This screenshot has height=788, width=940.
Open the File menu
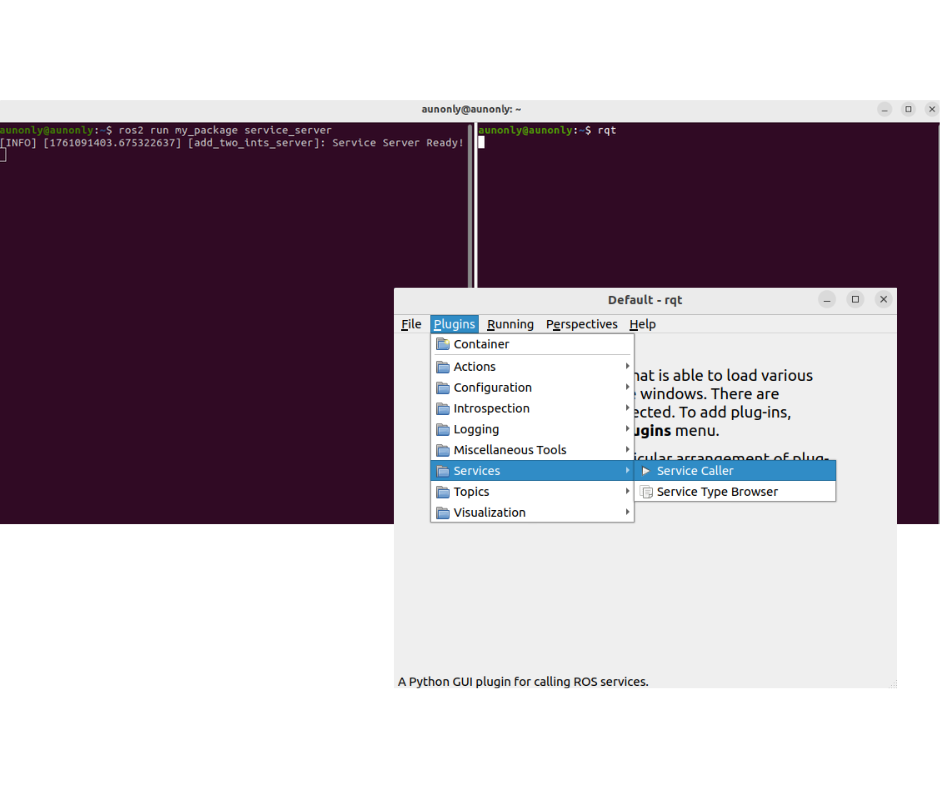pyautogui.click(x=411, y=324)
